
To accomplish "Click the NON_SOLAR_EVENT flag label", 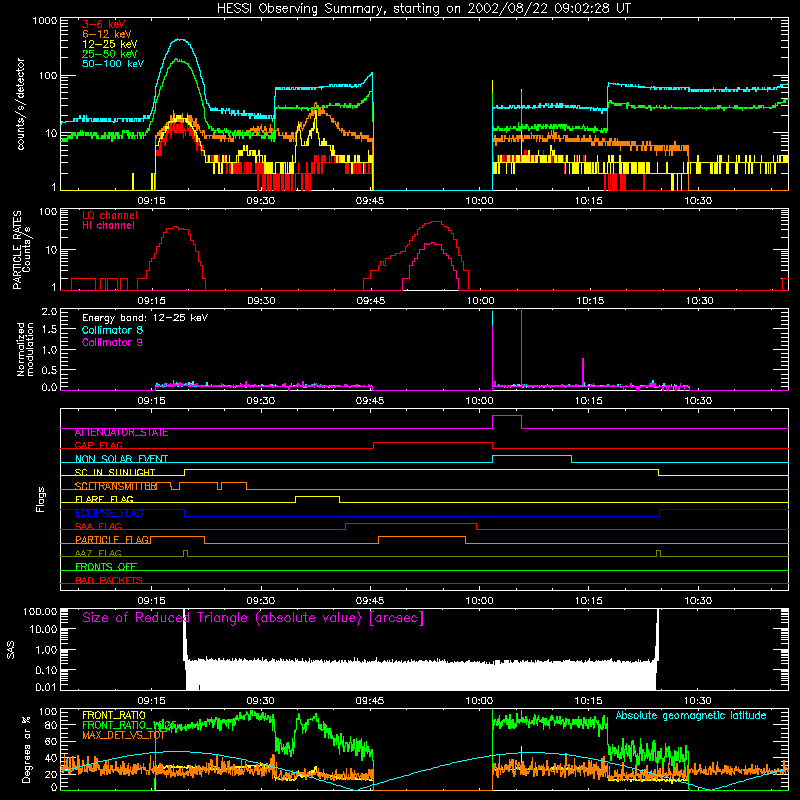I will 121,459.
